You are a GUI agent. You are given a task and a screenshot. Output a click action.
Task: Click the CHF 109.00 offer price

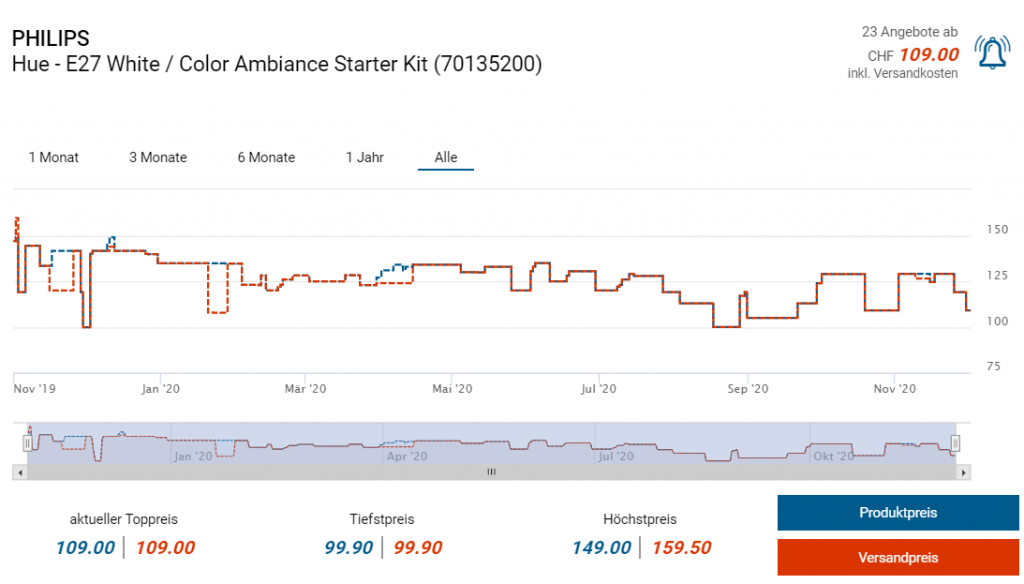(x=929, y=55)
